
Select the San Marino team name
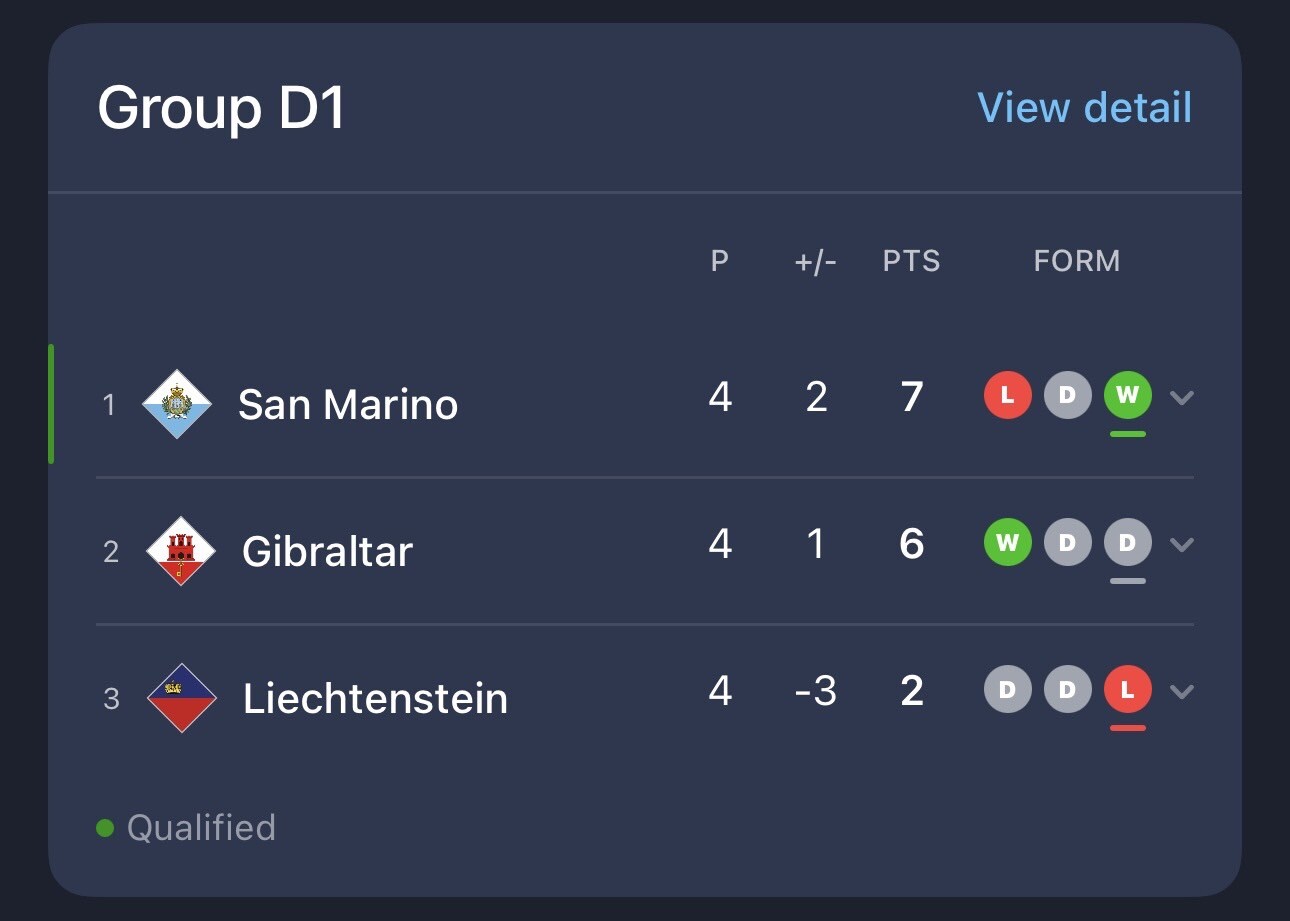(348, 405)
